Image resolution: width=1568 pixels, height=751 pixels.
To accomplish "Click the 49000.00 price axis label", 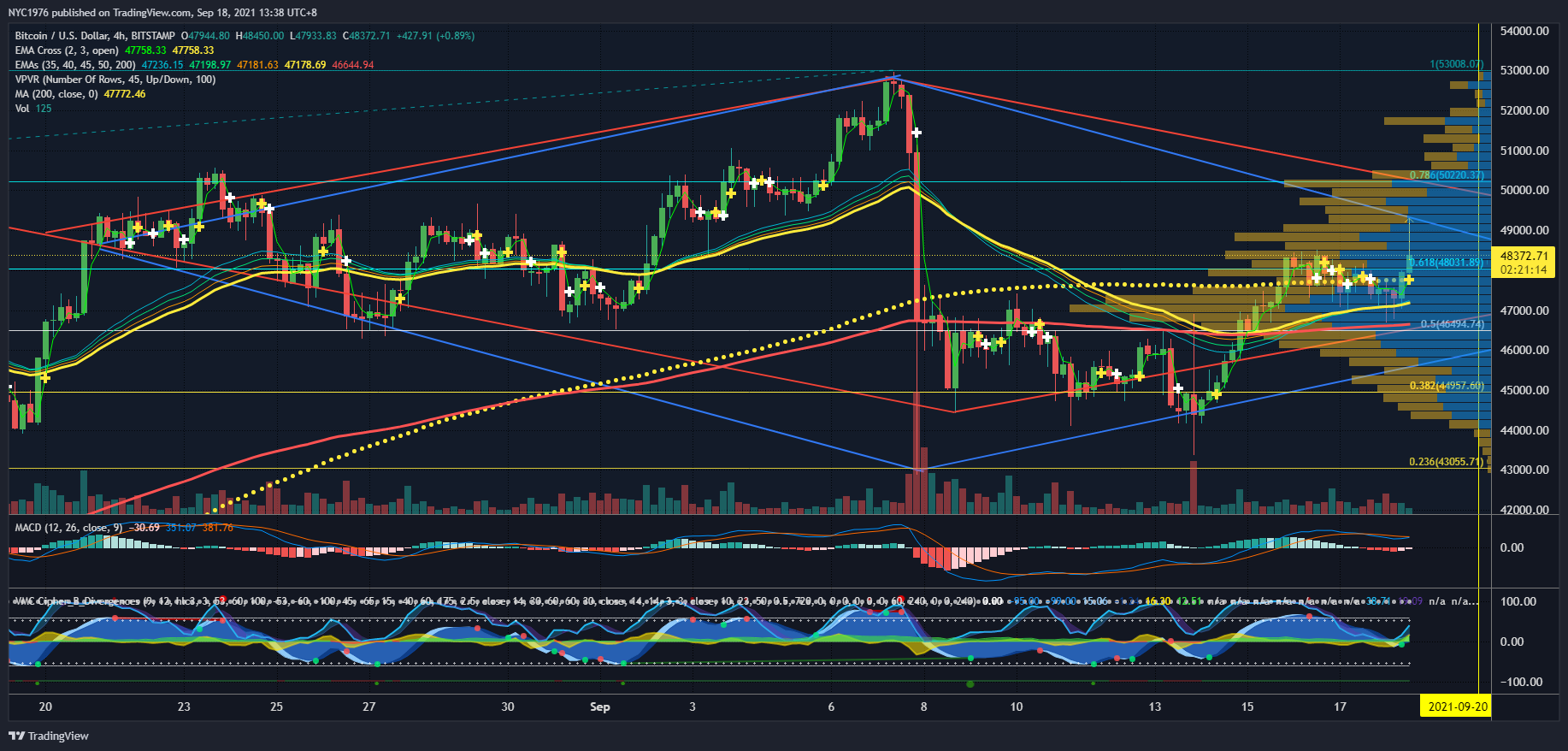I will pyautogui.click(x=1524, y=230).
